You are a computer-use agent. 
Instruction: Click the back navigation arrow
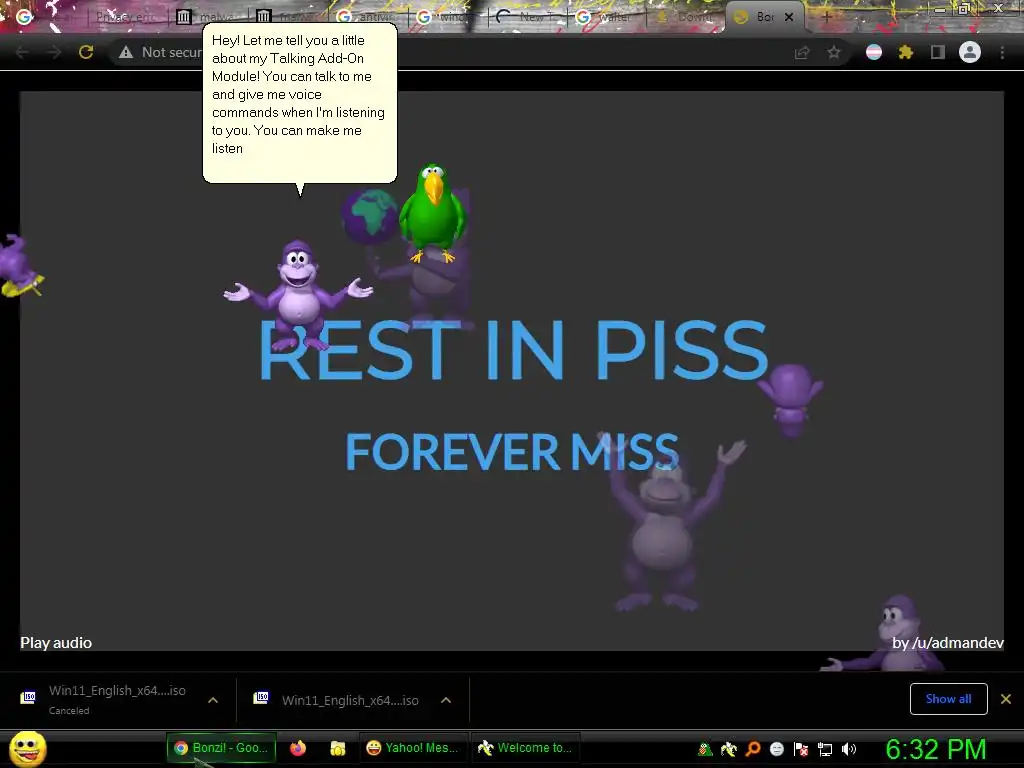(x=22, y=52)
